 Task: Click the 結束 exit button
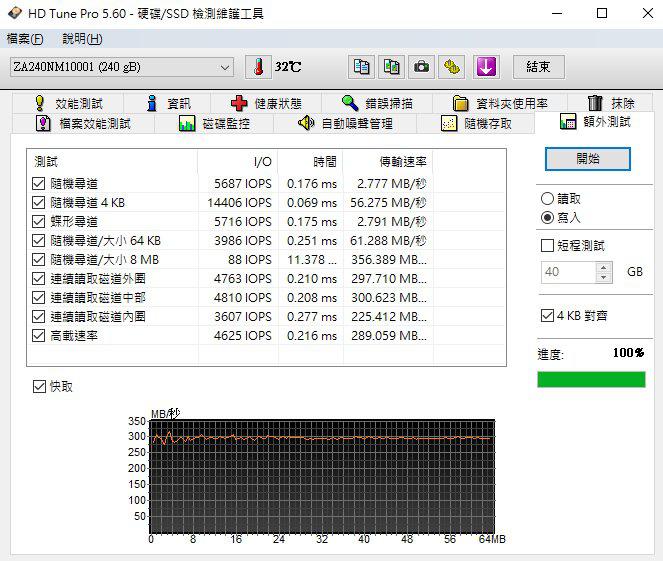click(x=538, y=67)
